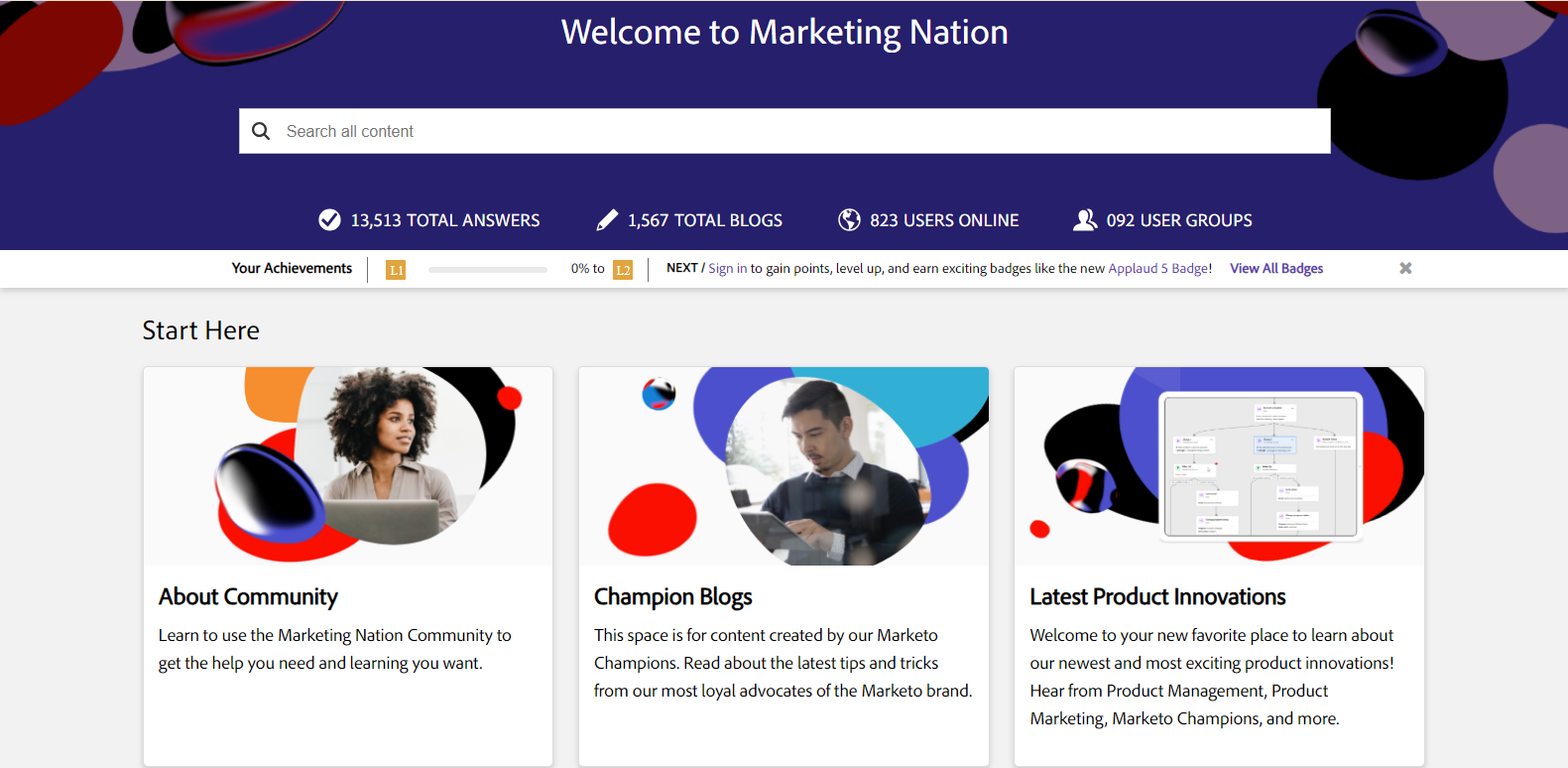
Task: Click the user groups people icon
Action: (1085, 220)
